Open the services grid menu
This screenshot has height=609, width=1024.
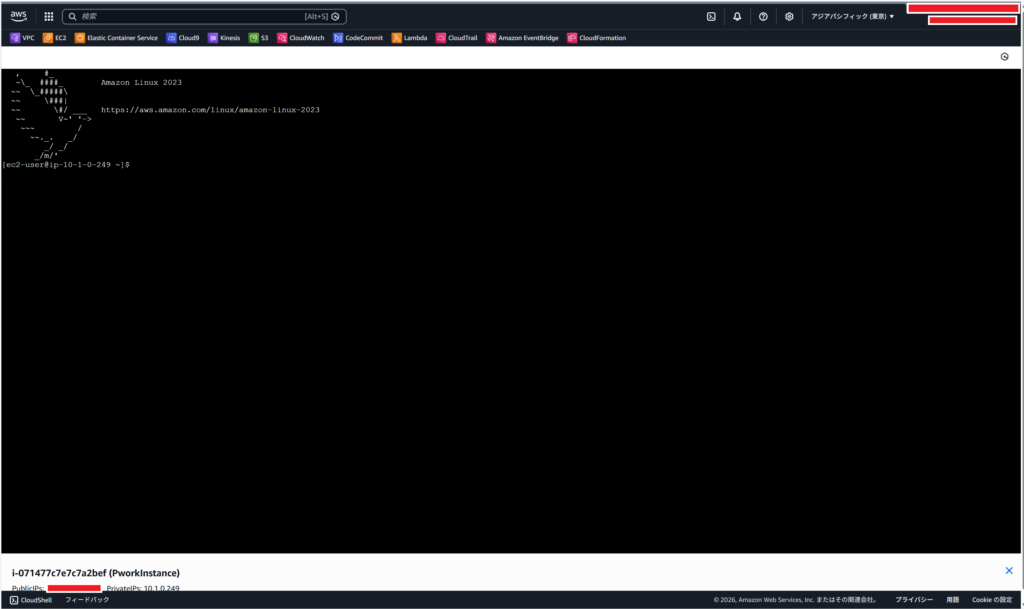[48, 16]
